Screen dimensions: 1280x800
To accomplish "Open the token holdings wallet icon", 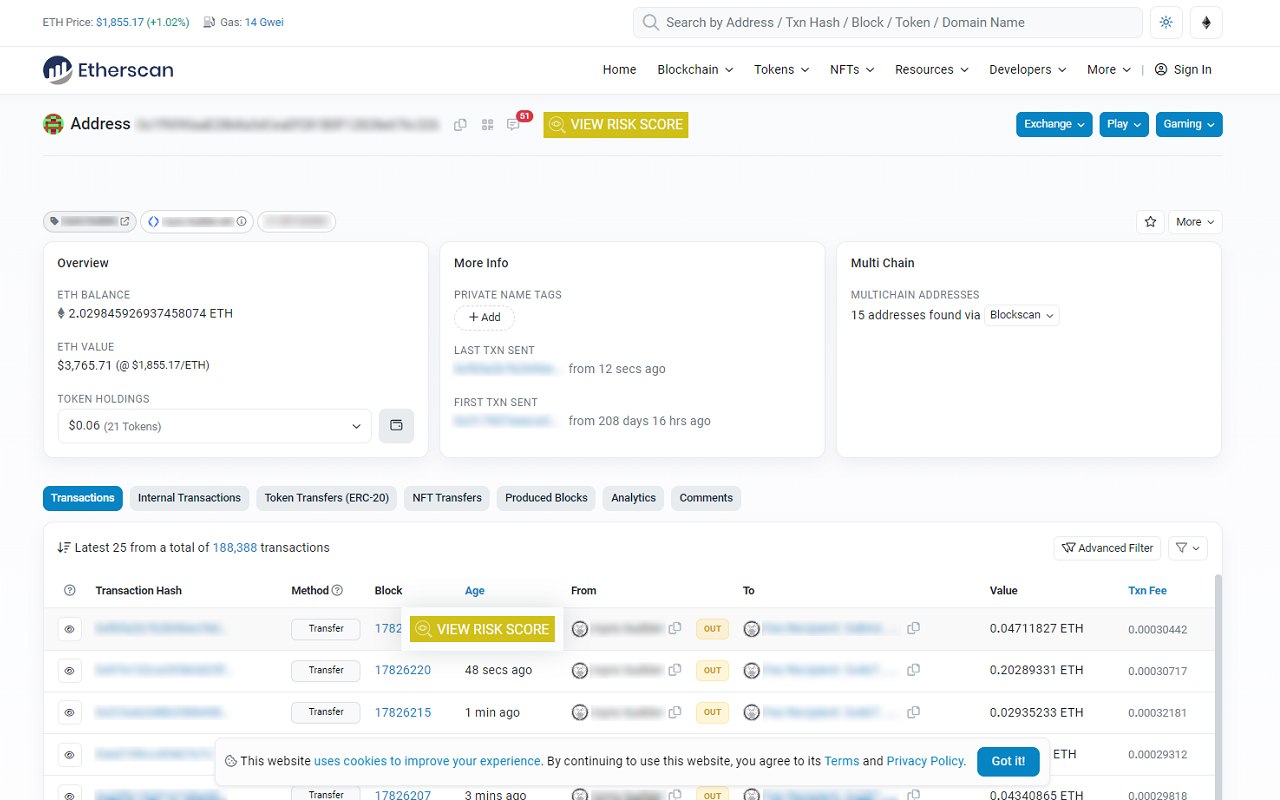I will [396, 426].
